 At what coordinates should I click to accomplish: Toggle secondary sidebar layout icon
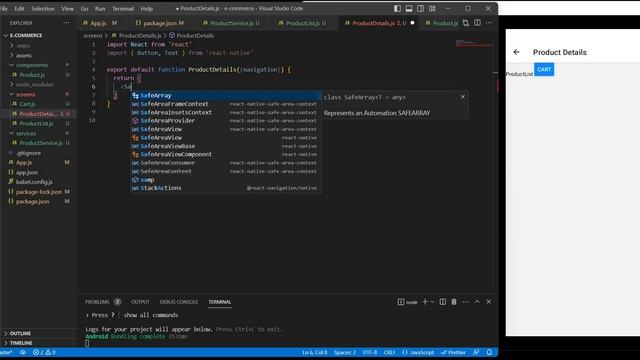420,8
